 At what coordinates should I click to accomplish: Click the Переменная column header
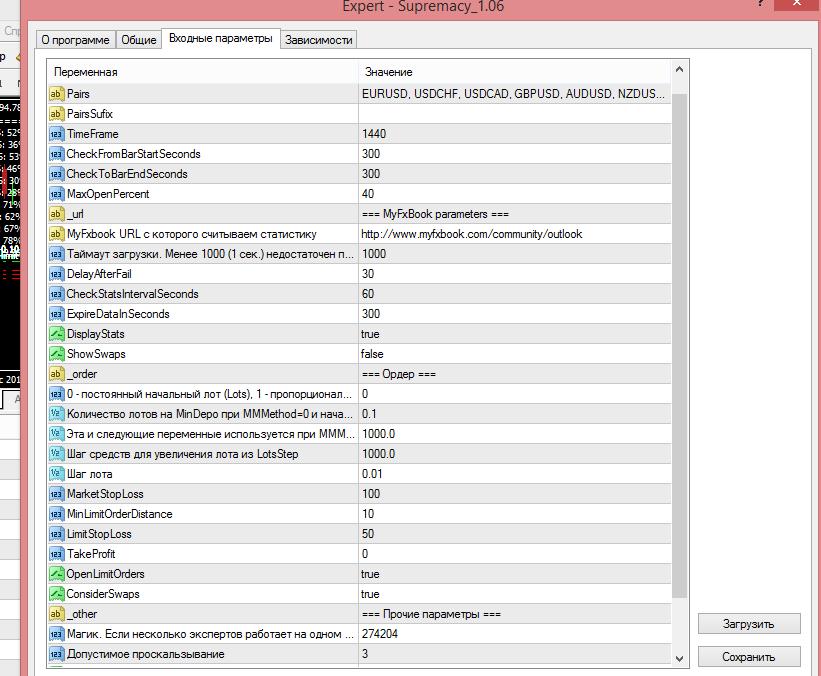(203, 72)
